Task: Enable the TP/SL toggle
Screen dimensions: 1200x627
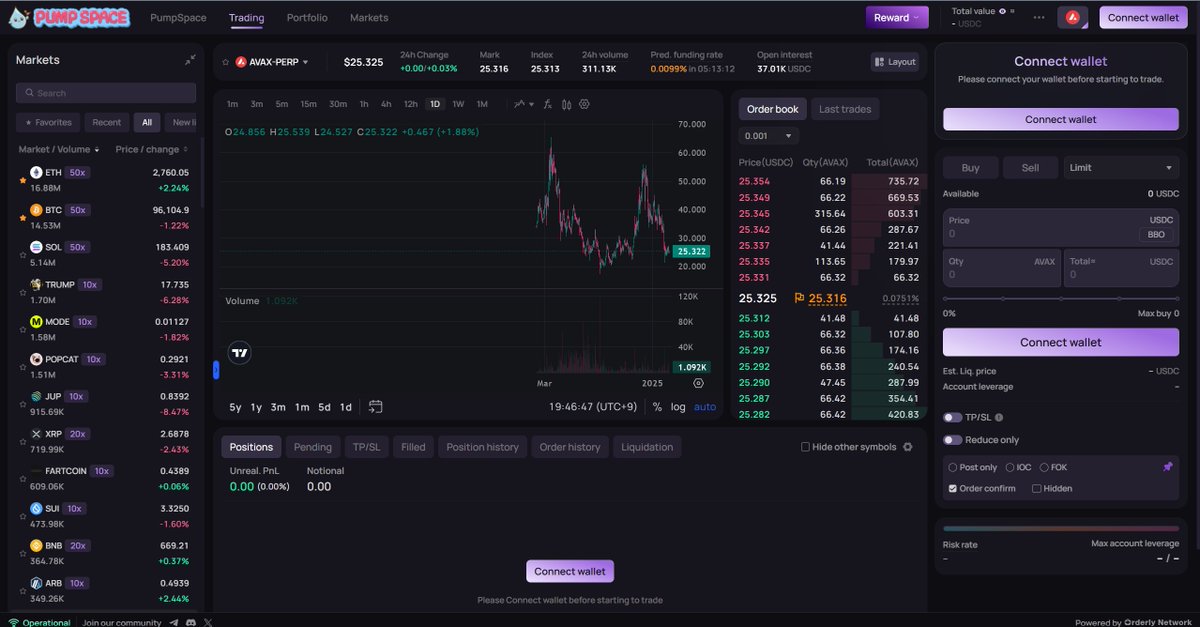Action: pyautogui.click(x=953, y=418)
